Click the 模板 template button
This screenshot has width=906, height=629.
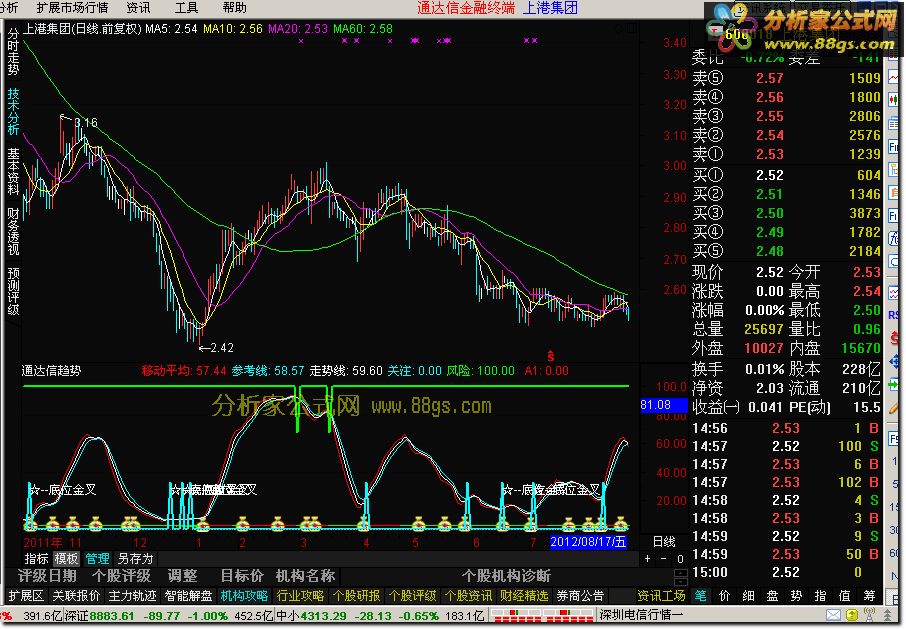tap(66, 559)
